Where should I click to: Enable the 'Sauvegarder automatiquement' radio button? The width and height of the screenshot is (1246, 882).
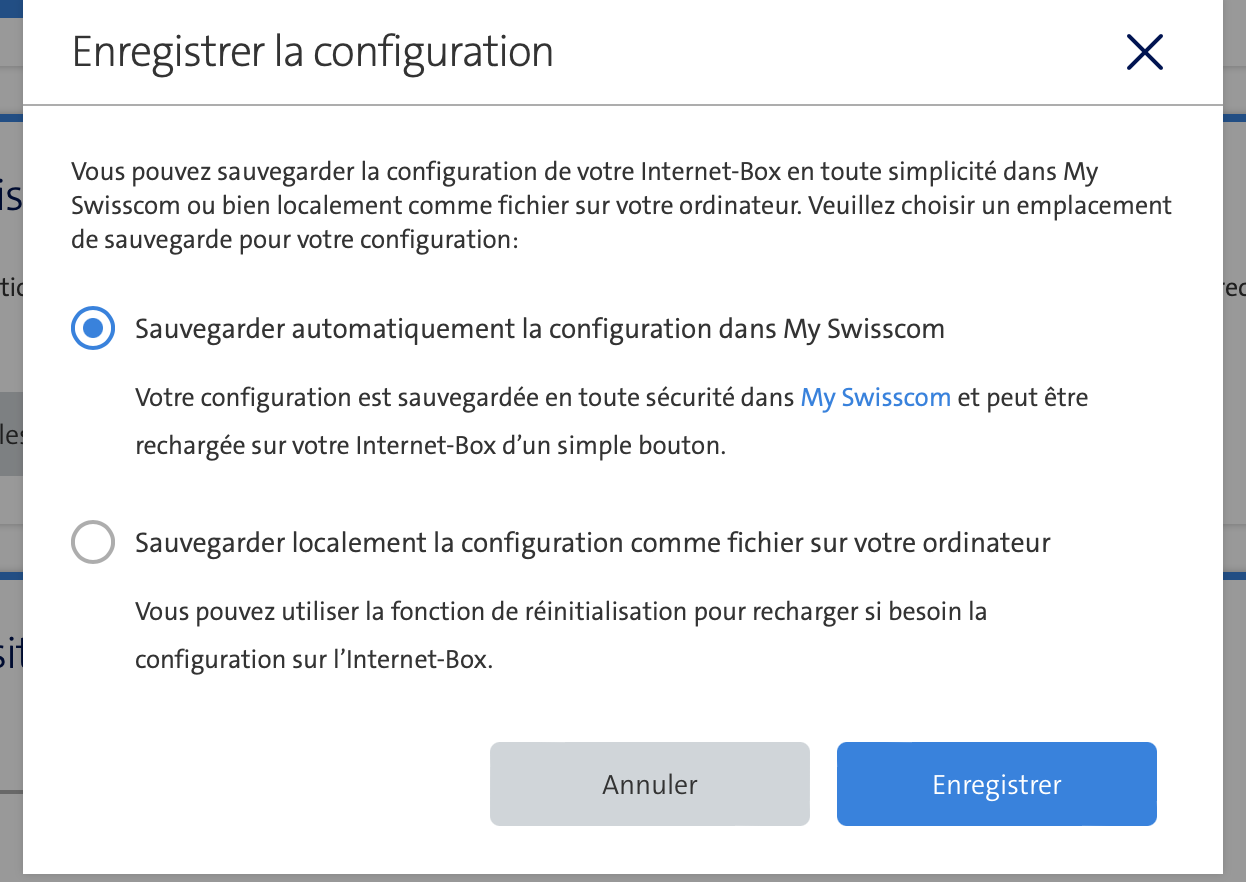click(x=92, y=328)
